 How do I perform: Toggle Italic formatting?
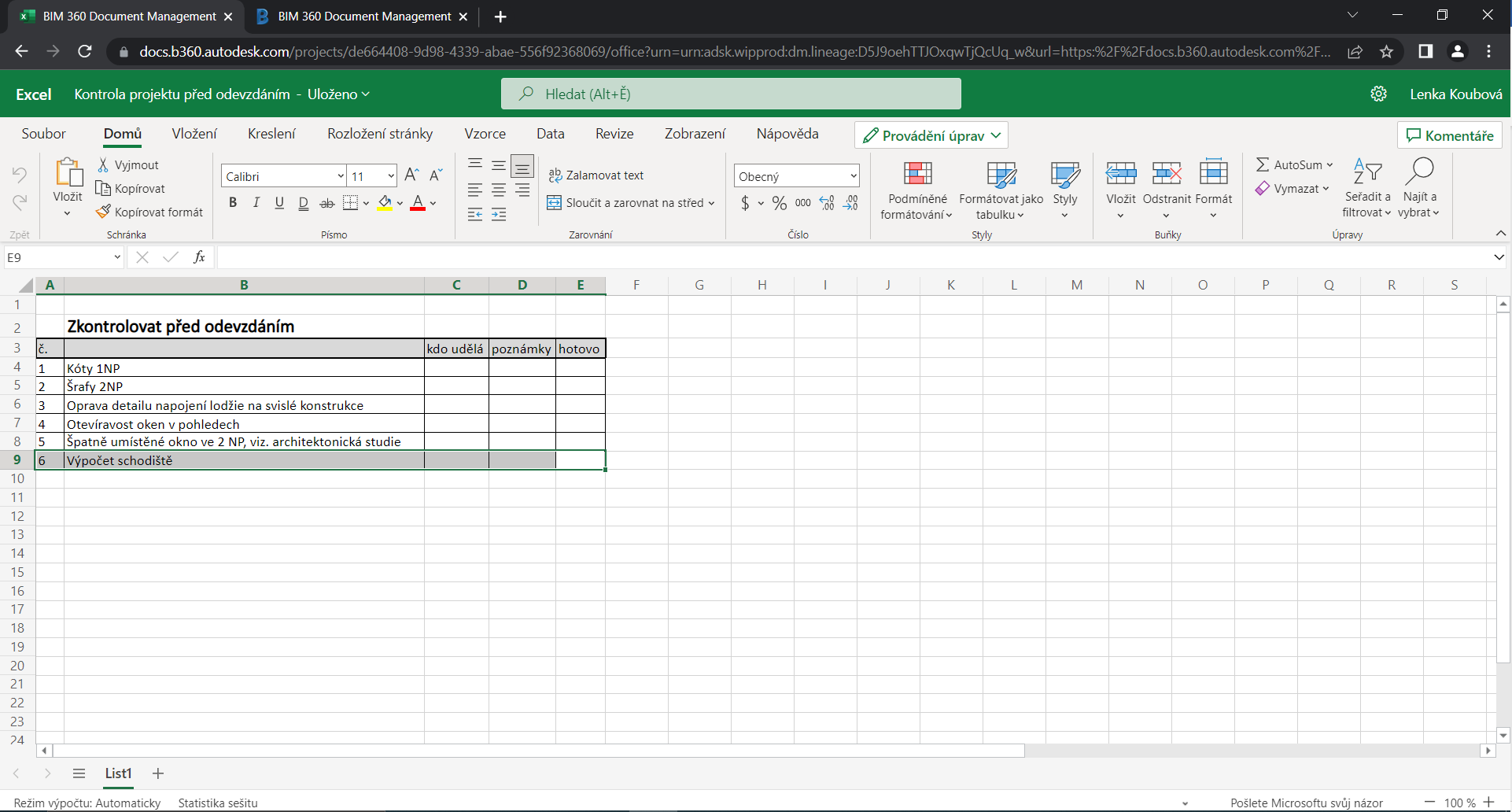[256, 203]
